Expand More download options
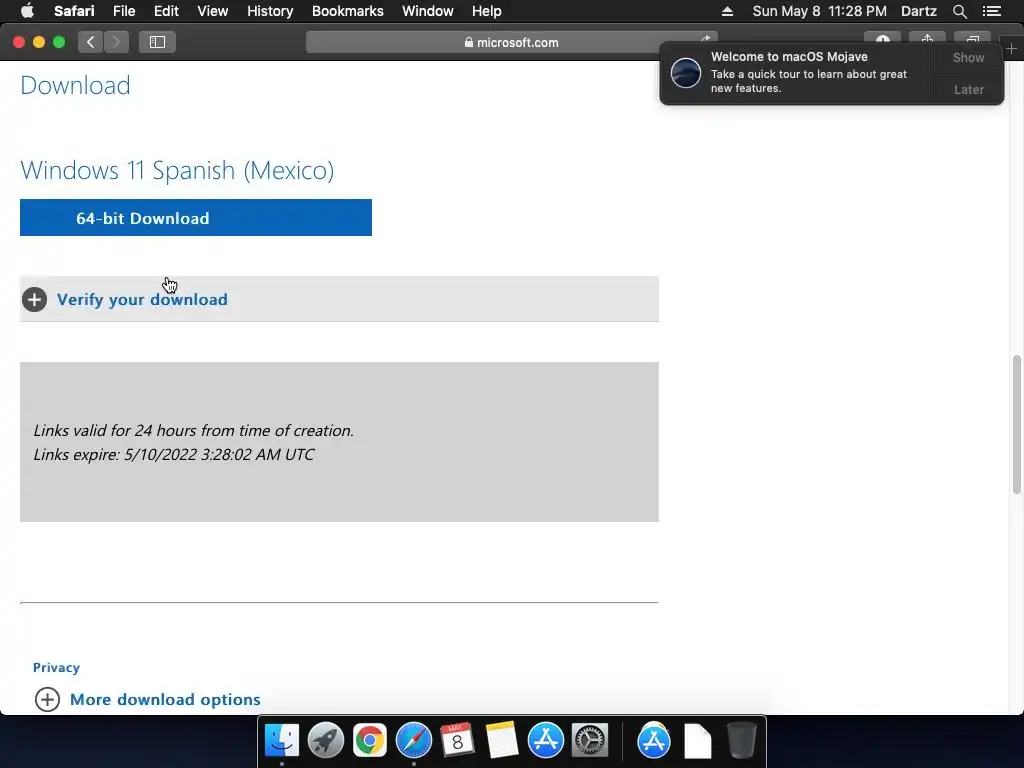This screenshot has height=768, width=1024. (x=165, y=699)
